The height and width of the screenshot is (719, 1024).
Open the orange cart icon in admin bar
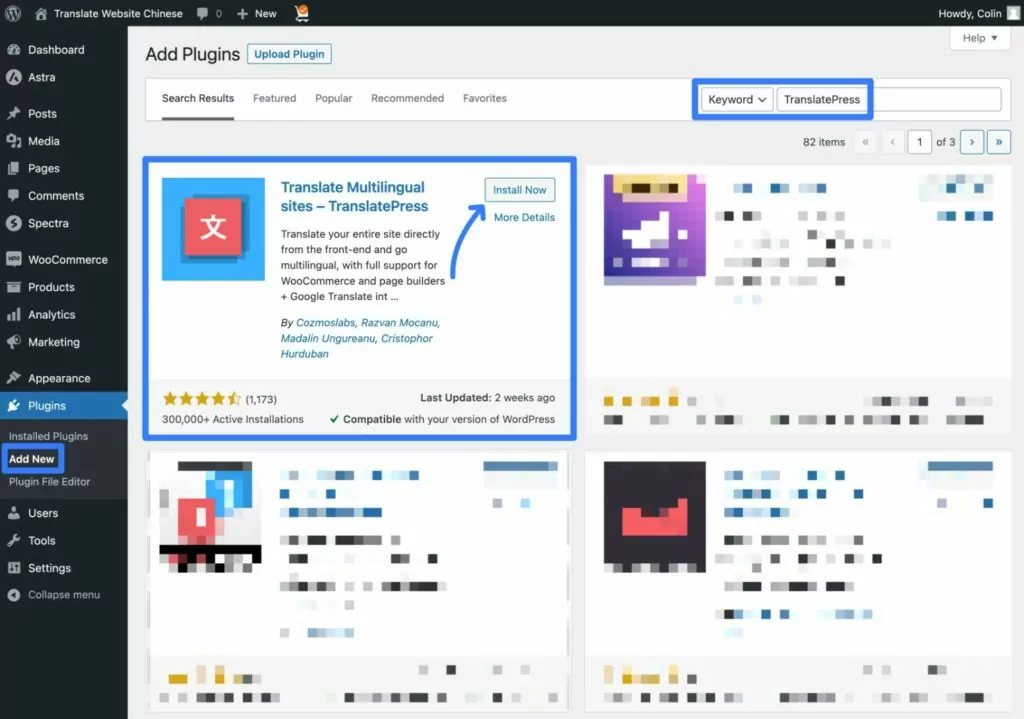tap(302, 13)
